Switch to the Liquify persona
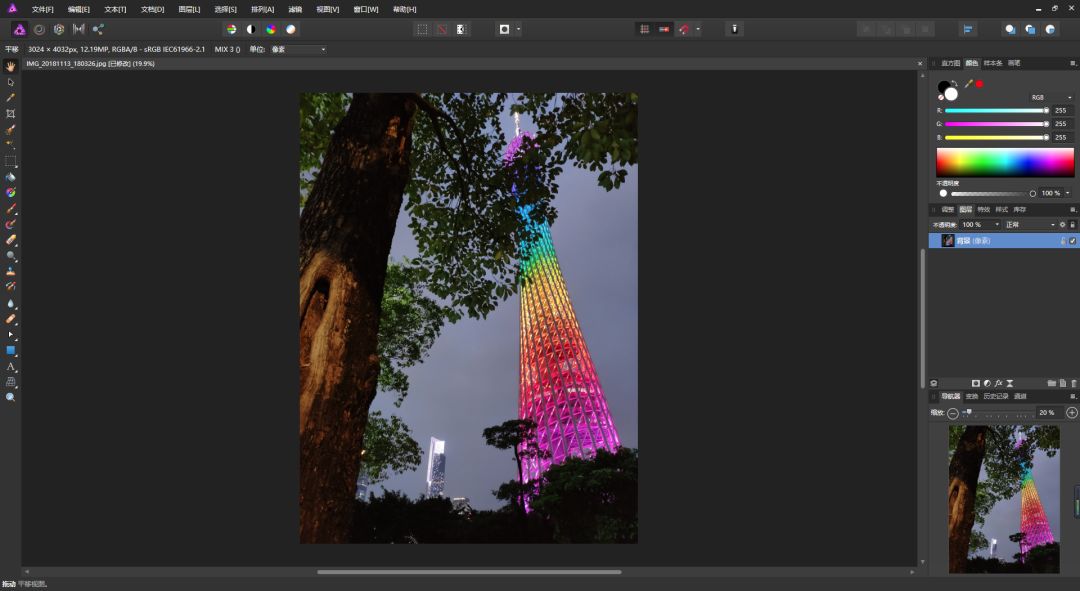Screen dimensions: 1080x591 pyautogui.click(x=39, y=29)
